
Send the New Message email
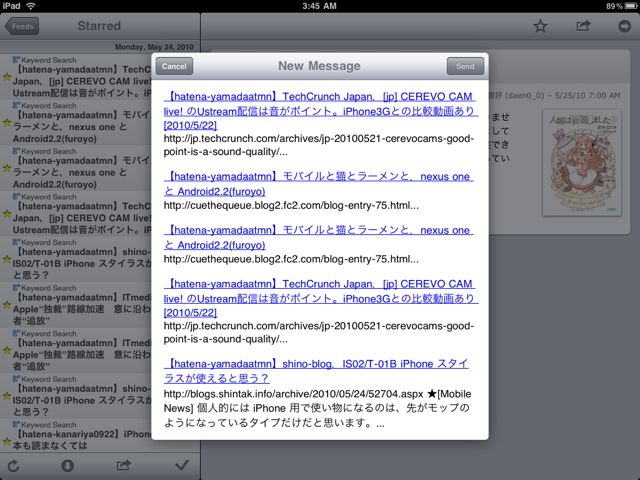pyautogui.click(x=465, y=66)
